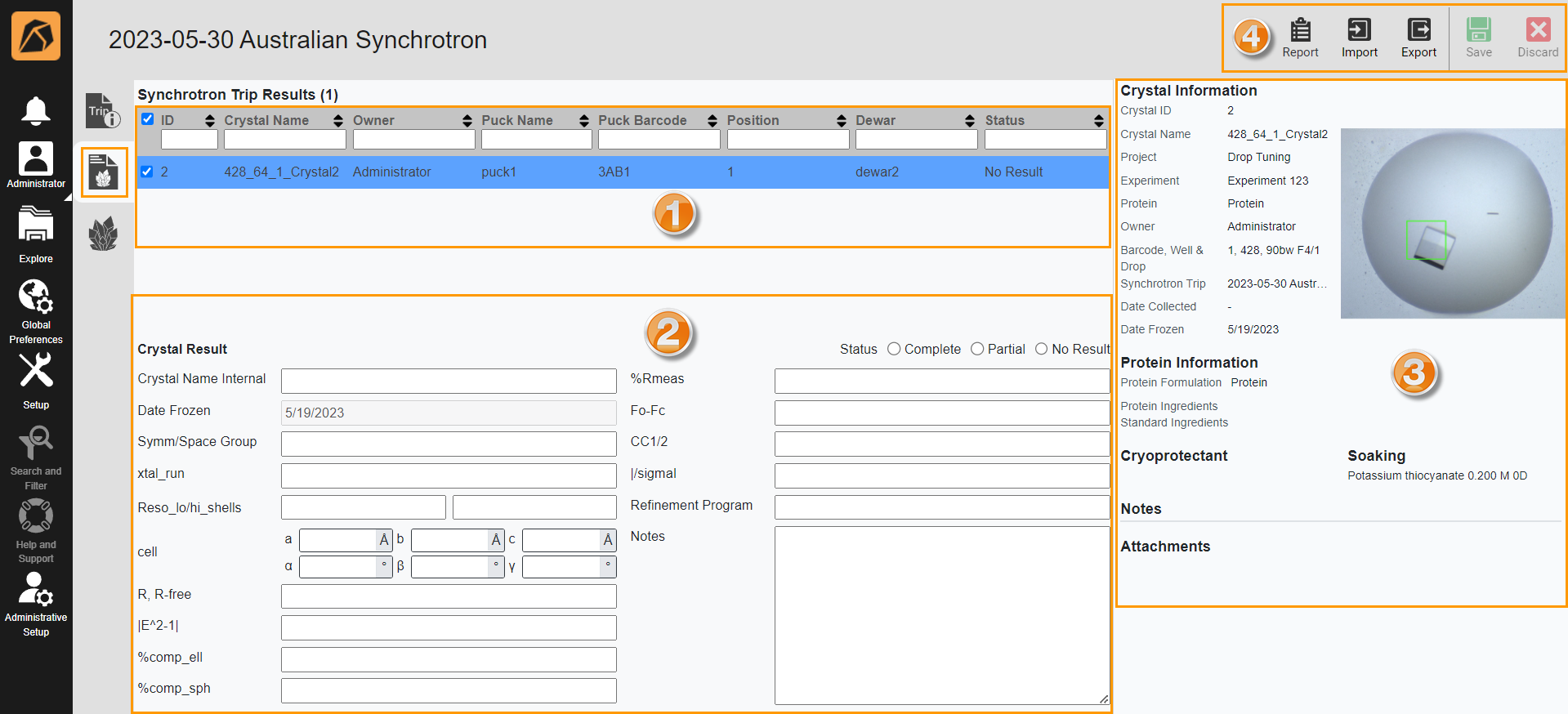Click the Import icon
This screenshot has height=714, width=1568.
(x=1359, y=38)
